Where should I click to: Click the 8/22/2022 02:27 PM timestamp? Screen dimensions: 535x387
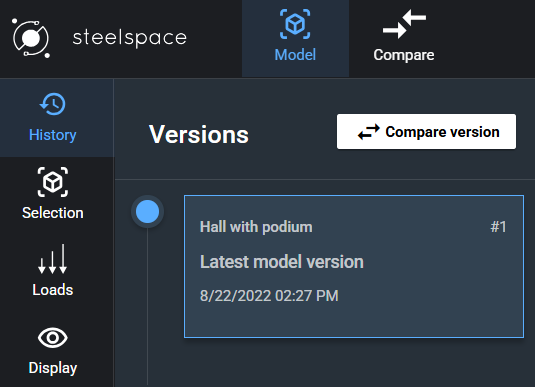[x=269, y=296]
